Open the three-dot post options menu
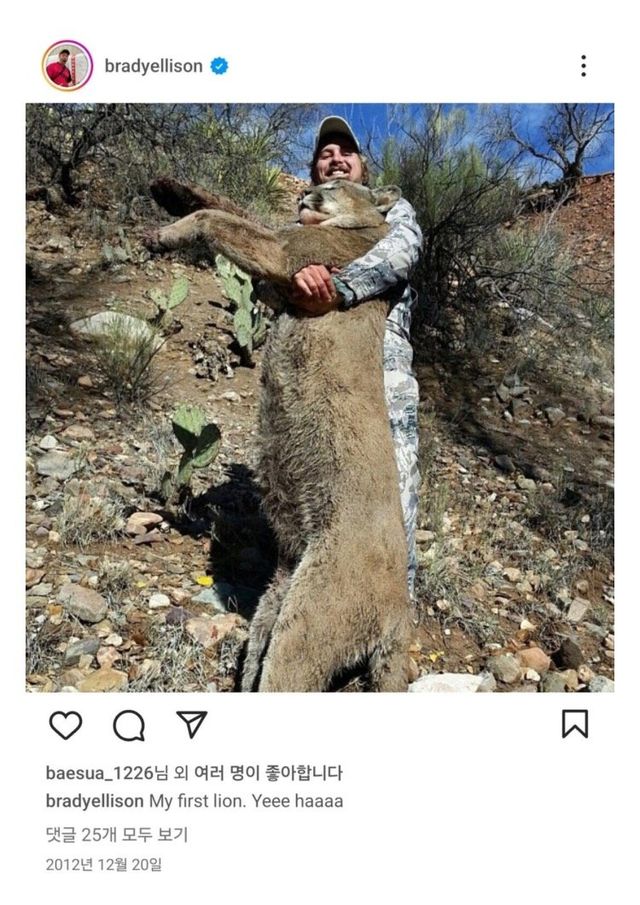This screenshot has height=905, width=640. coord(583,66)
